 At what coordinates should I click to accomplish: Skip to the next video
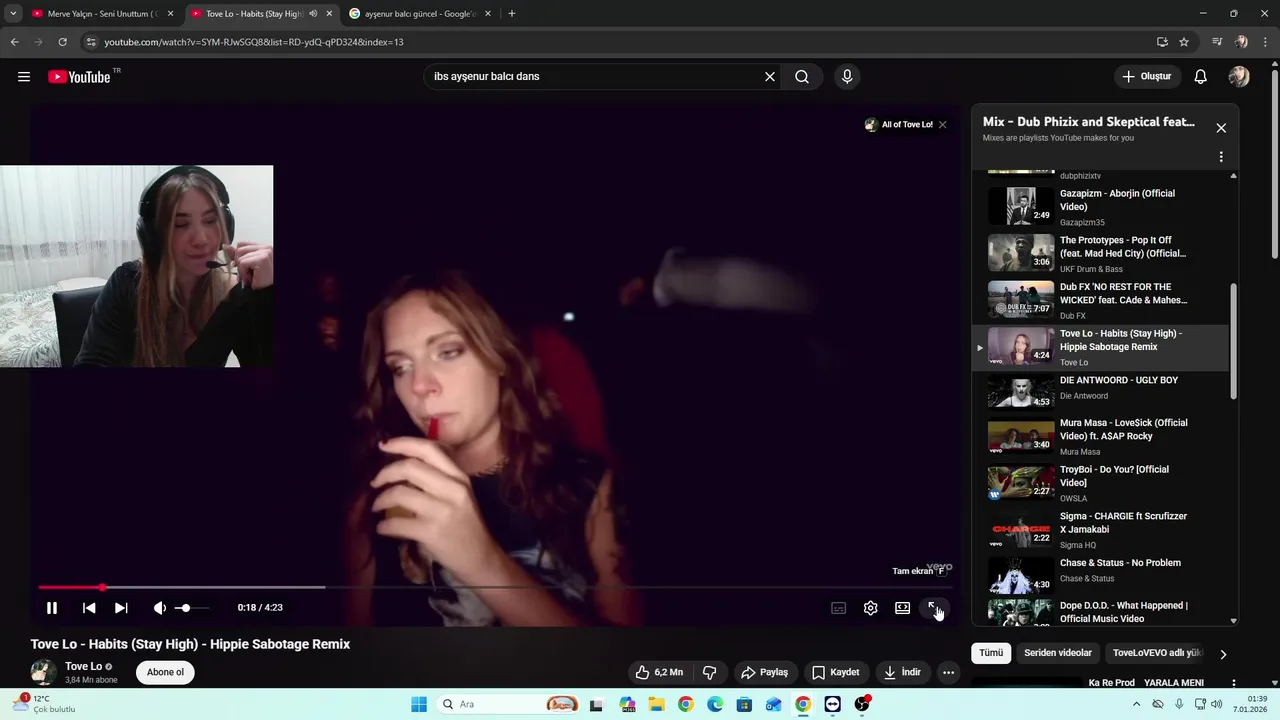click(x=121, y=607)
